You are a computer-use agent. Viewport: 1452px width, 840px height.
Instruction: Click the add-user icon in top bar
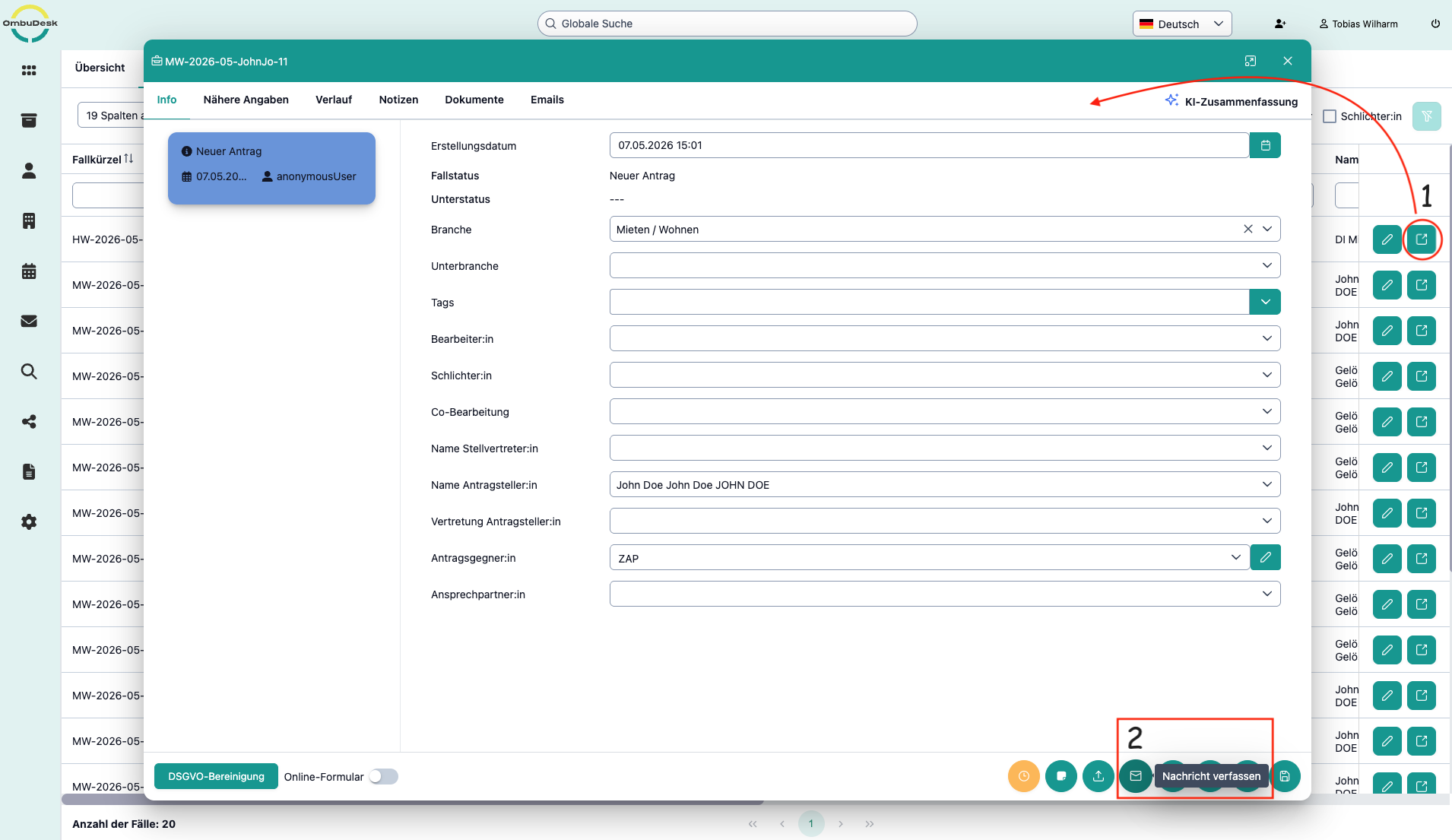click(1280, 24)
